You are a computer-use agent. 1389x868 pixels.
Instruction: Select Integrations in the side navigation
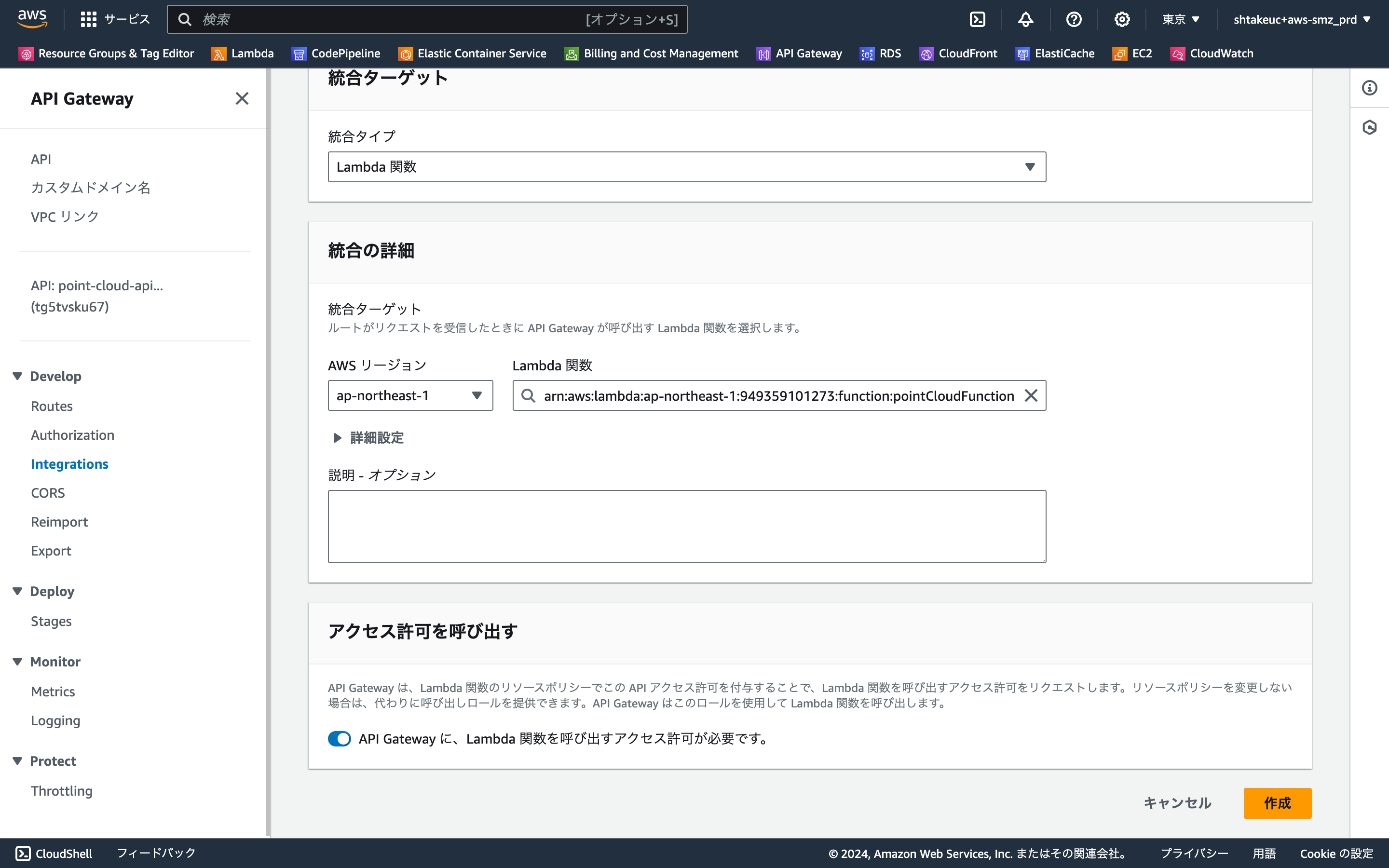69,464
